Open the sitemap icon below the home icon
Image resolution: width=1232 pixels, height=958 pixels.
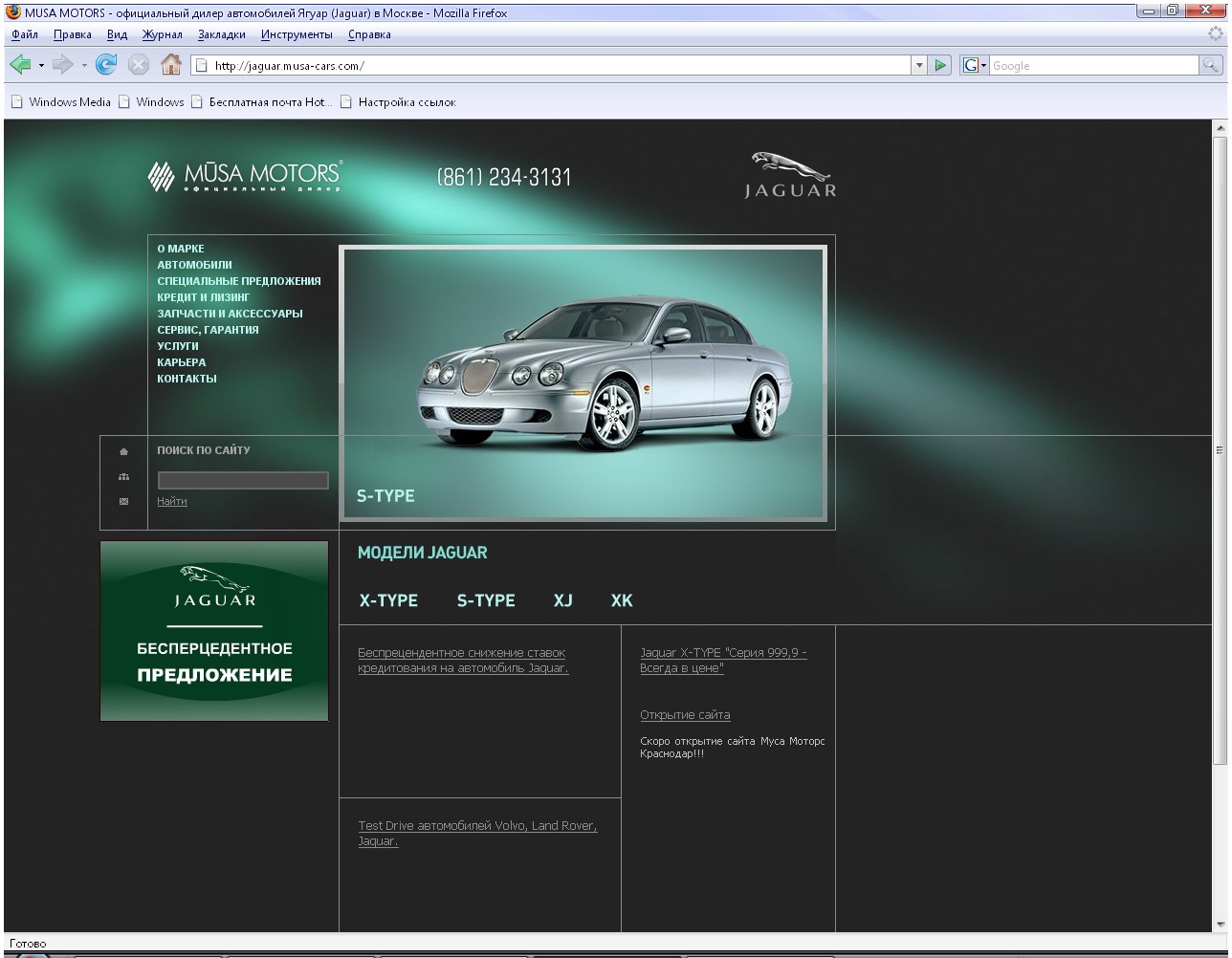[x=123, y=475]
